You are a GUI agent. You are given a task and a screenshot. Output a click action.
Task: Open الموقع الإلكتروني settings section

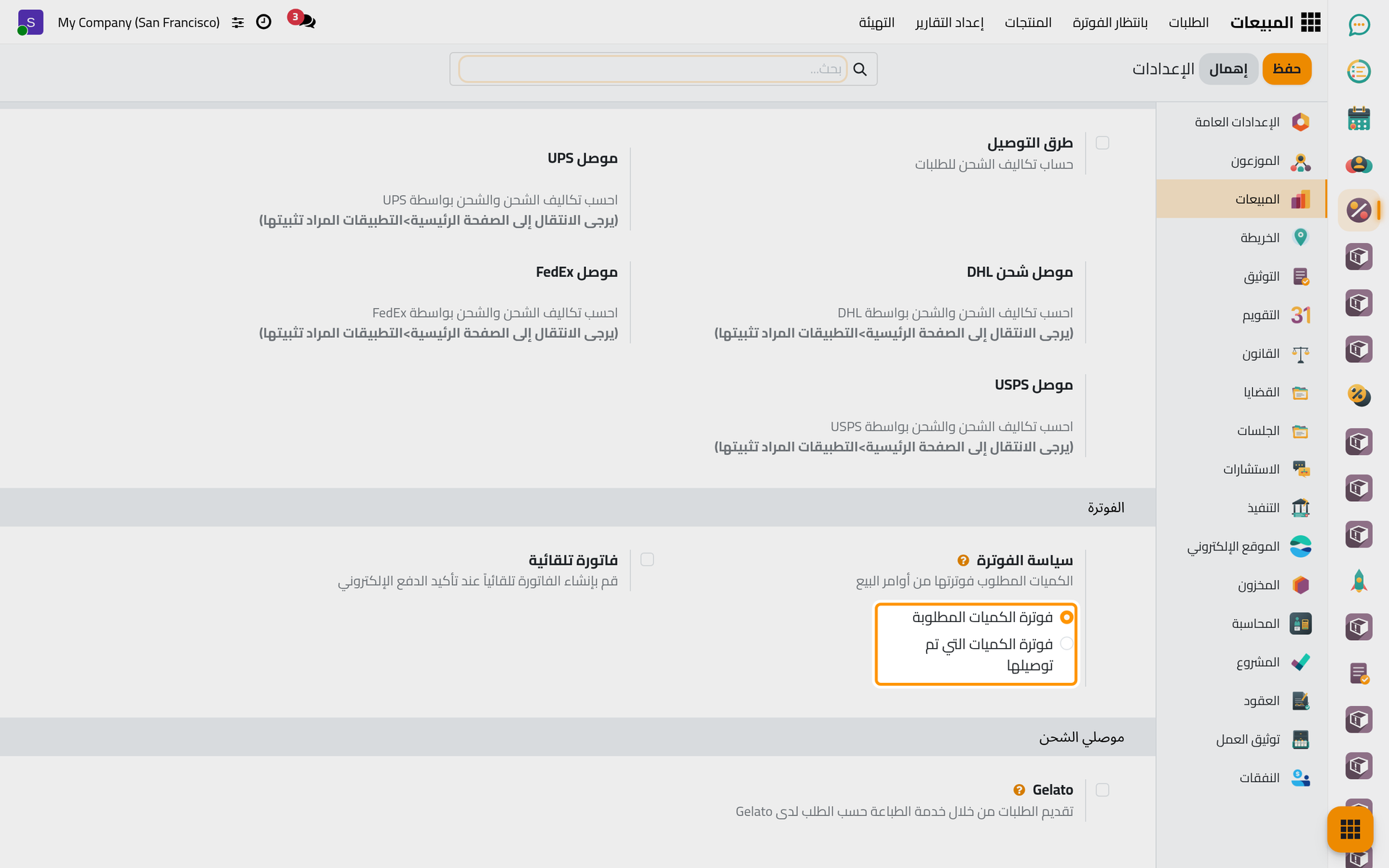tap(1241, 546)
